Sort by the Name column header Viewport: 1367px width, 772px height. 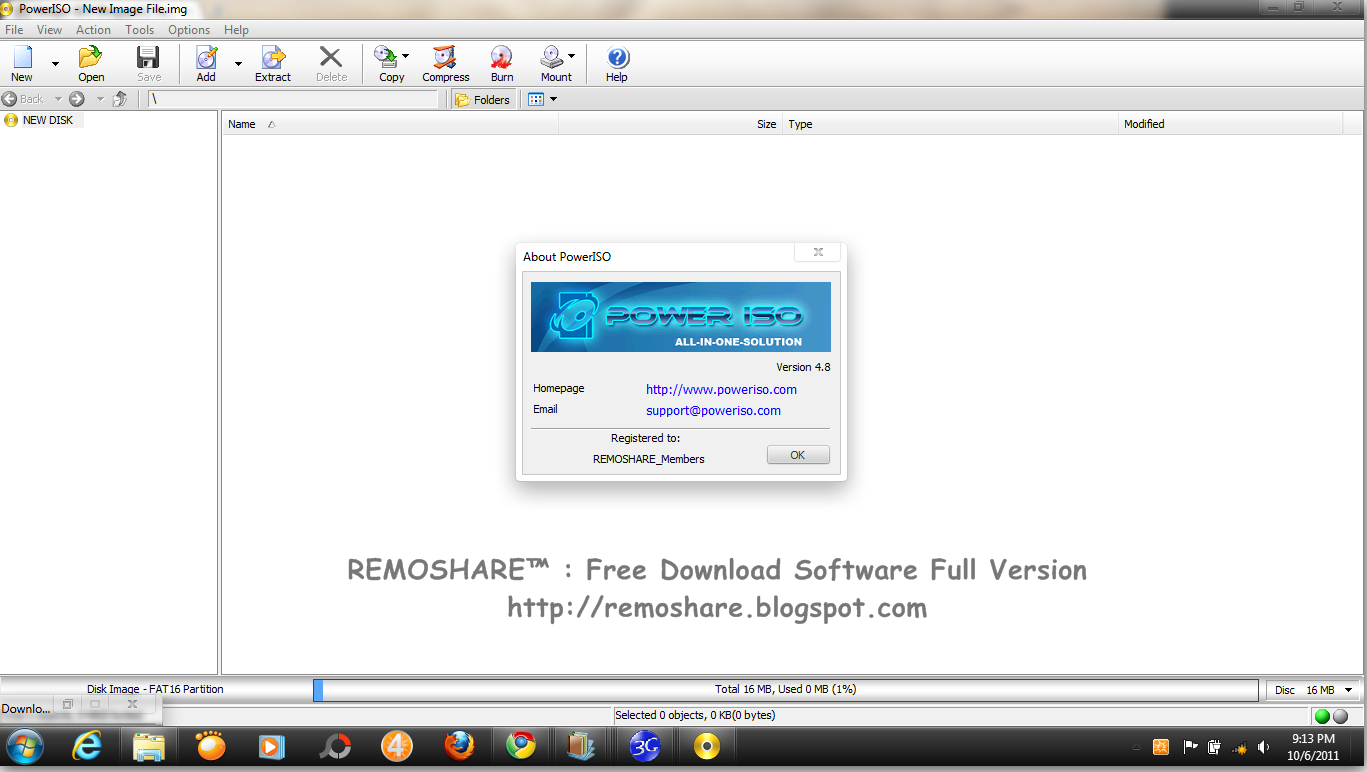click(390, 124)
